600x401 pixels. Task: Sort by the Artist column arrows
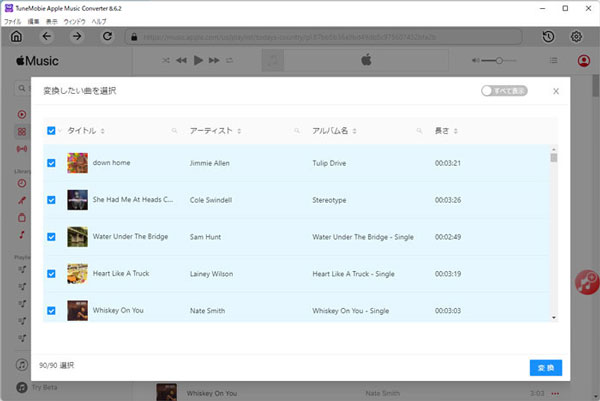(239, 131)
